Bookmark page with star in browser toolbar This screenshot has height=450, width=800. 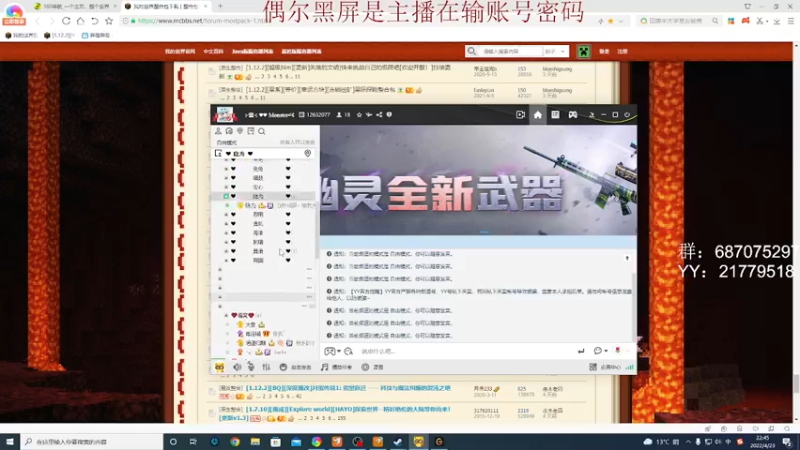(109, 21)
